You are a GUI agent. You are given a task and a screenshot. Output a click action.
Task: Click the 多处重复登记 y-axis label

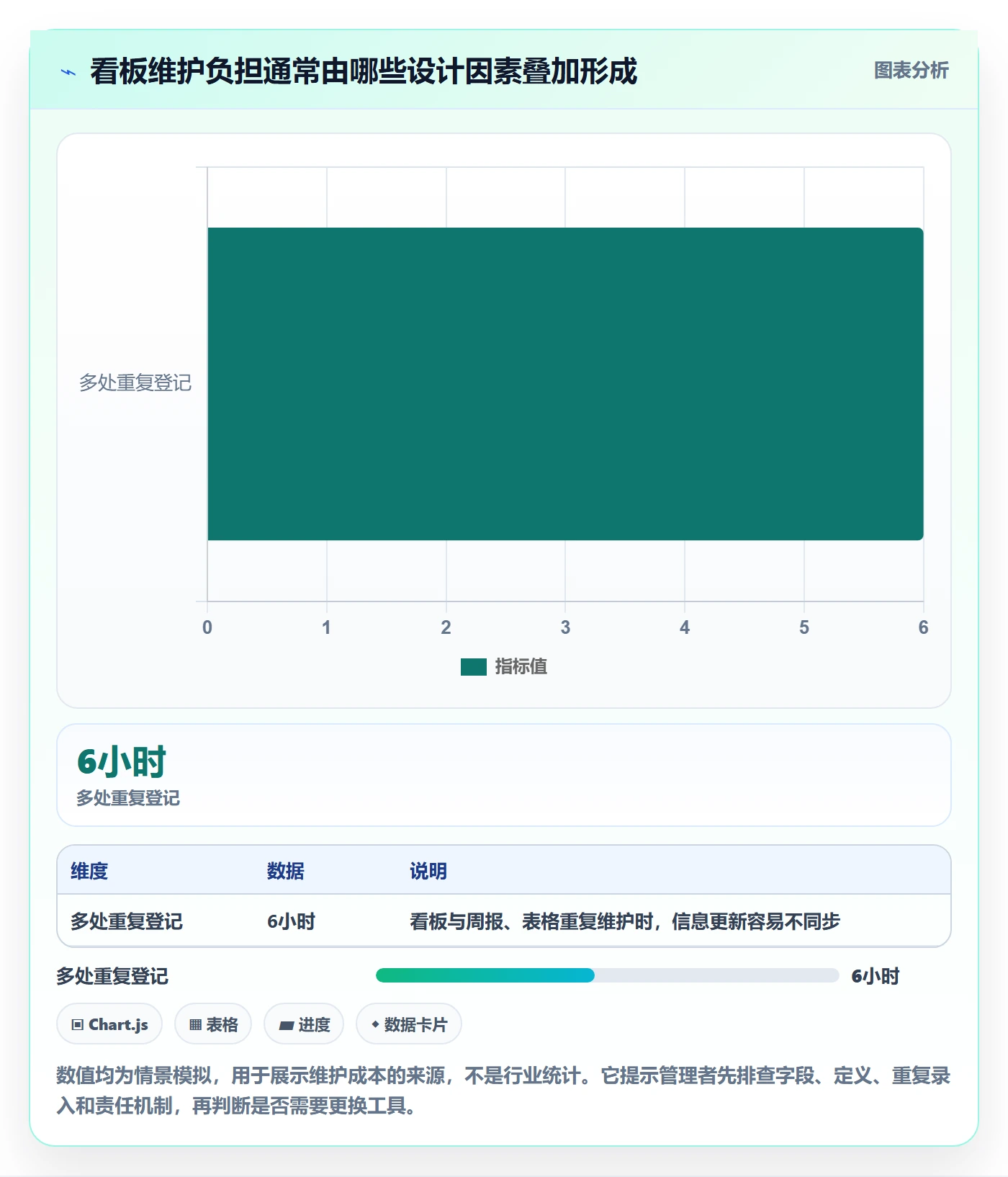135,382
